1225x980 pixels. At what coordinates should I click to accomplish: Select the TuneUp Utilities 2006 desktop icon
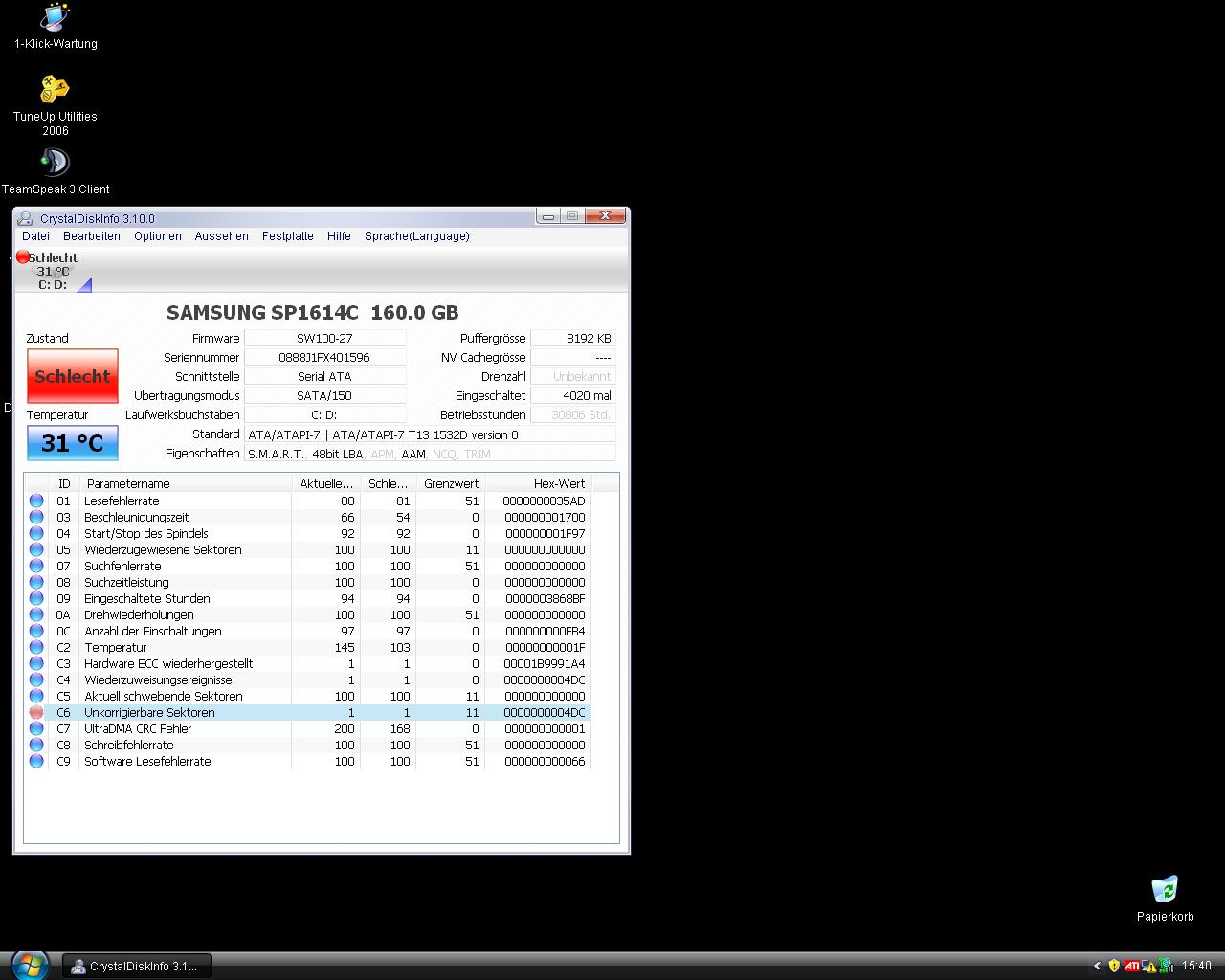point(56,106)
